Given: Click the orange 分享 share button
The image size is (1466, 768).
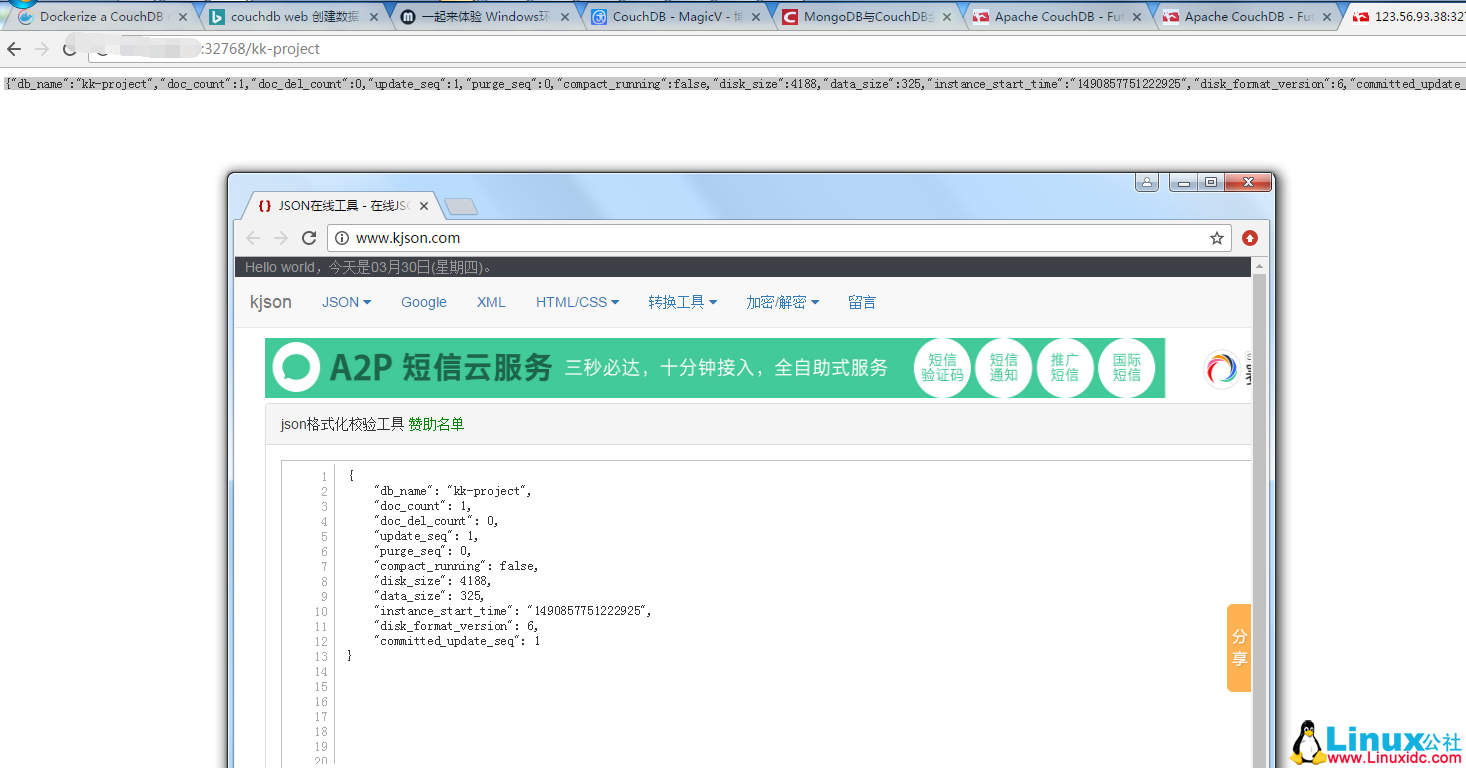Looking at the screenshot, I should click(1239, 648).
